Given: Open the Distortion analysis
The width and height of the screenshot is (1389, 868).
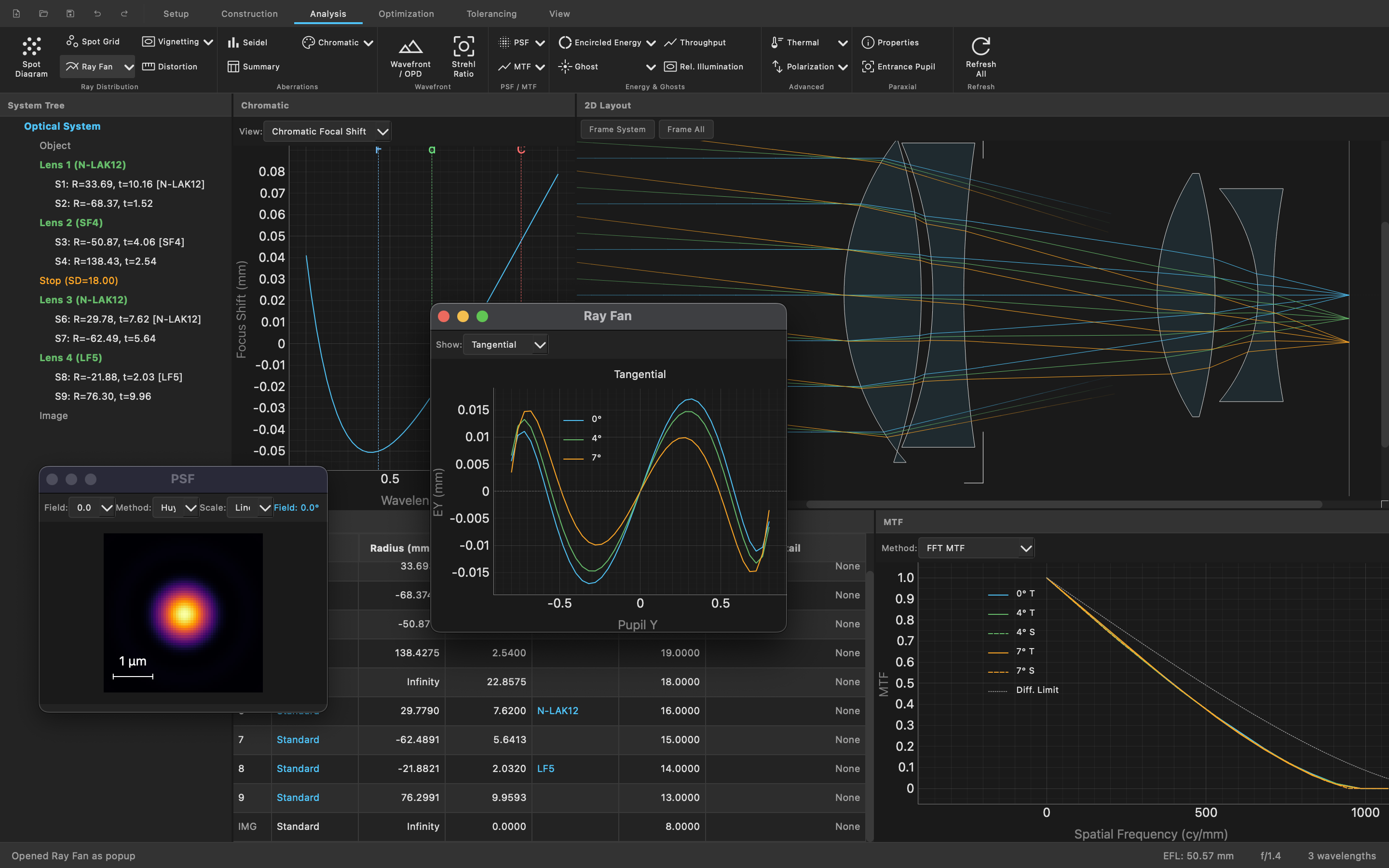Looking at the screenshot, I should [x=170, y=66].
